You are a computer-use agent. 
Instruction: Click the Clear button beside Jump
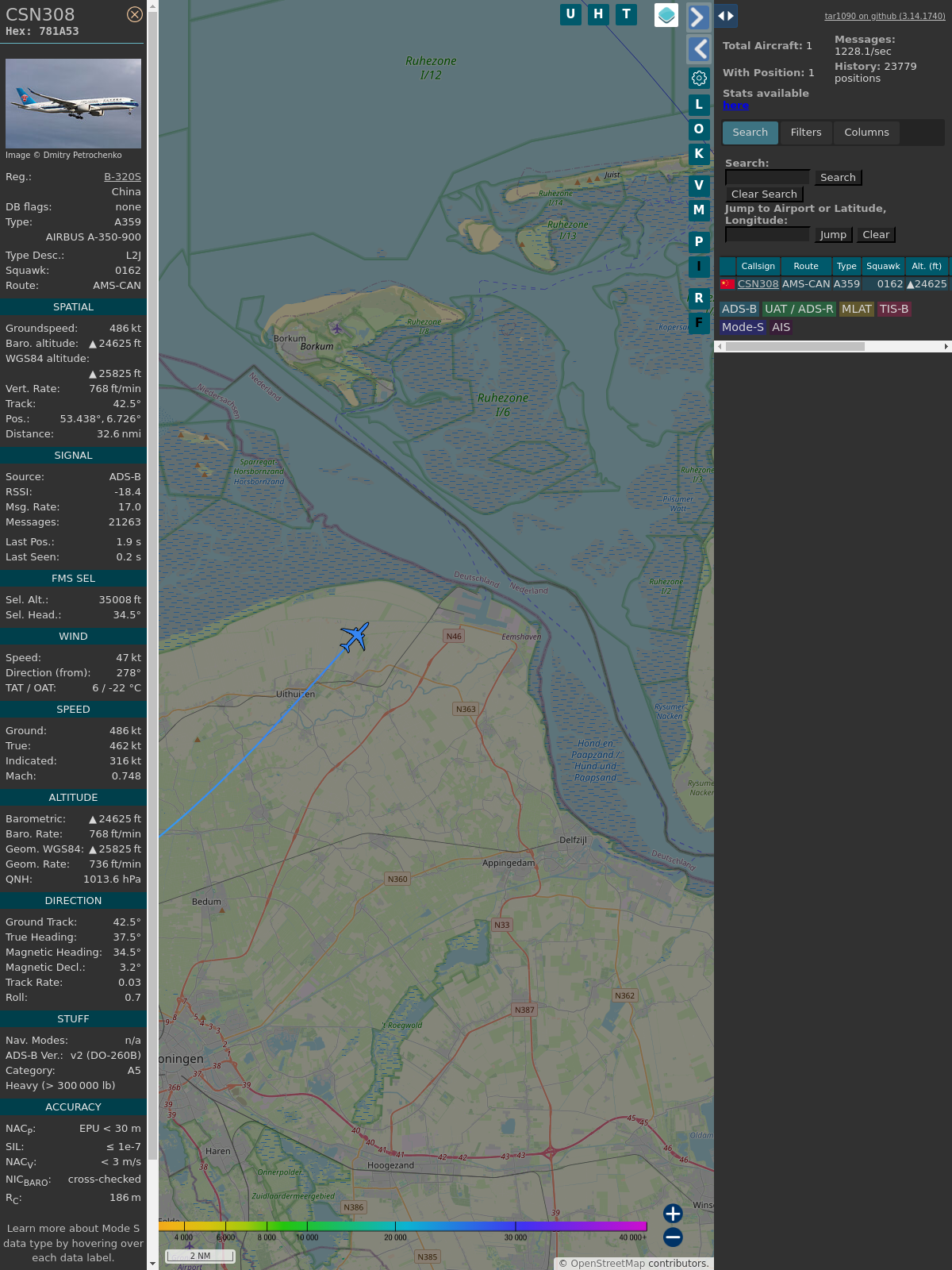tap(876, 235)
